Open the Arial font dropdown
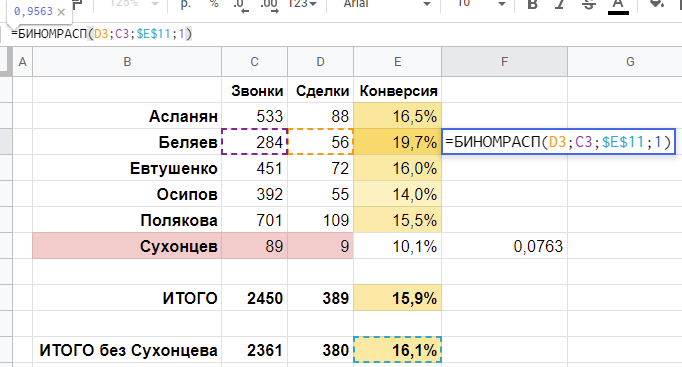The image size is (682, 367). pos(386,4)
